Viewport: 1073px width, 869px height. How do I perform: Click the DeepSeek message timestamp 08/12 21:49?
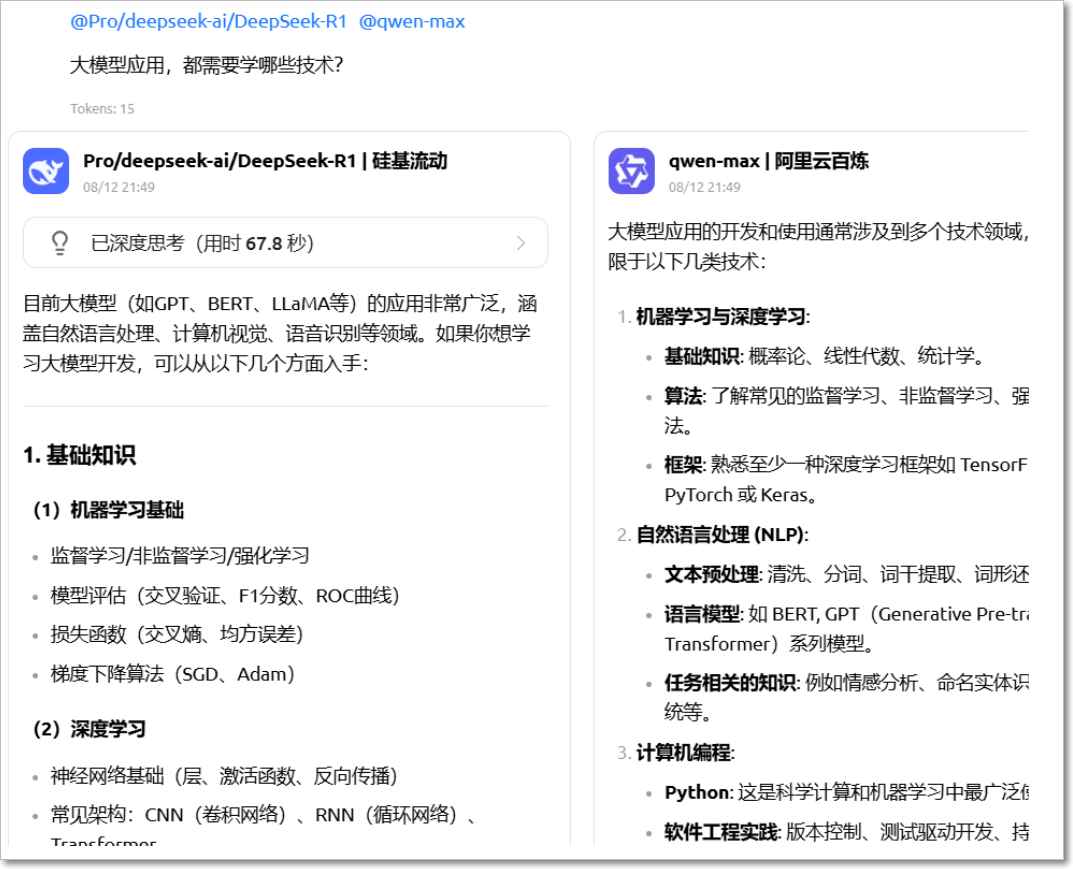click(x=119, y=187)
